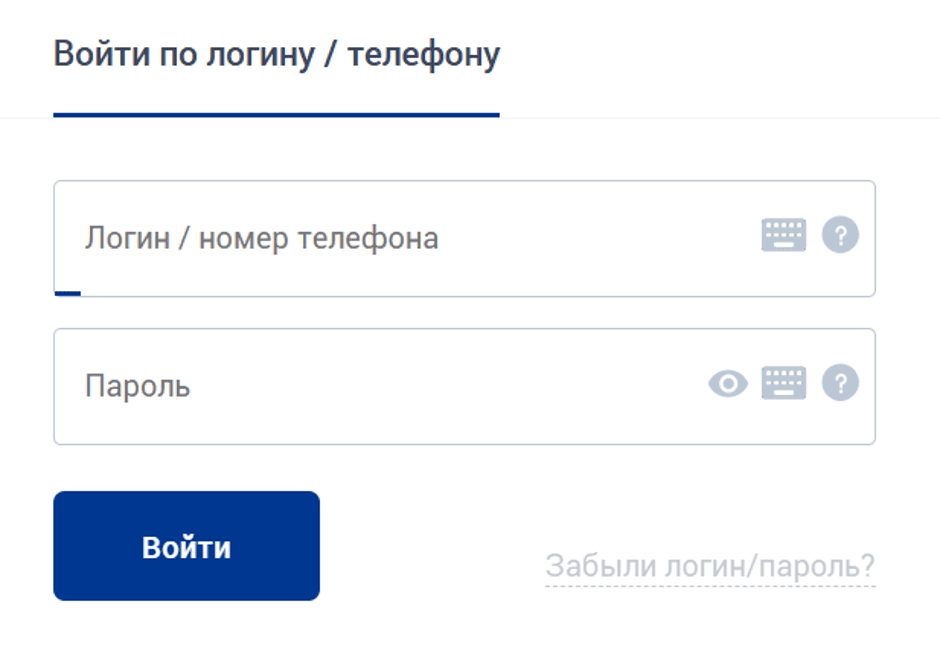Image resolution: width=941 pixels, height=672 pixels.
Task: Select the 'Войти по логину / телефону' heading
Action: [277, 55]
